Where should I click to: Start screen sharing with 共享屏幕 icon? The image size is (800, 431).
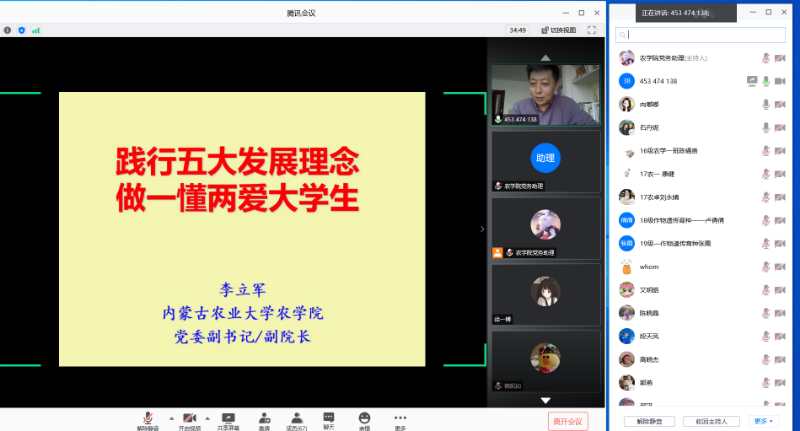tap(228, 416)
